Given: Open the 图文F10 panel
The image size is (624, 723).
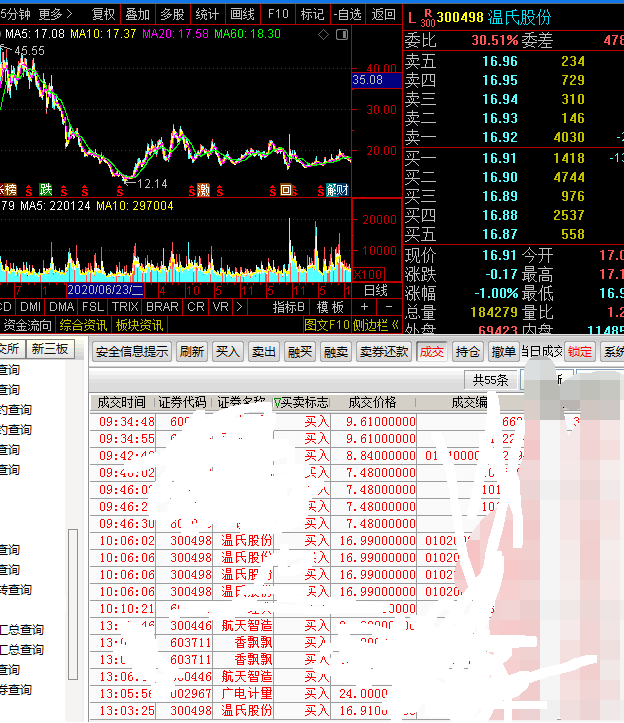Looking at the screenshot, I should [327, 325].
